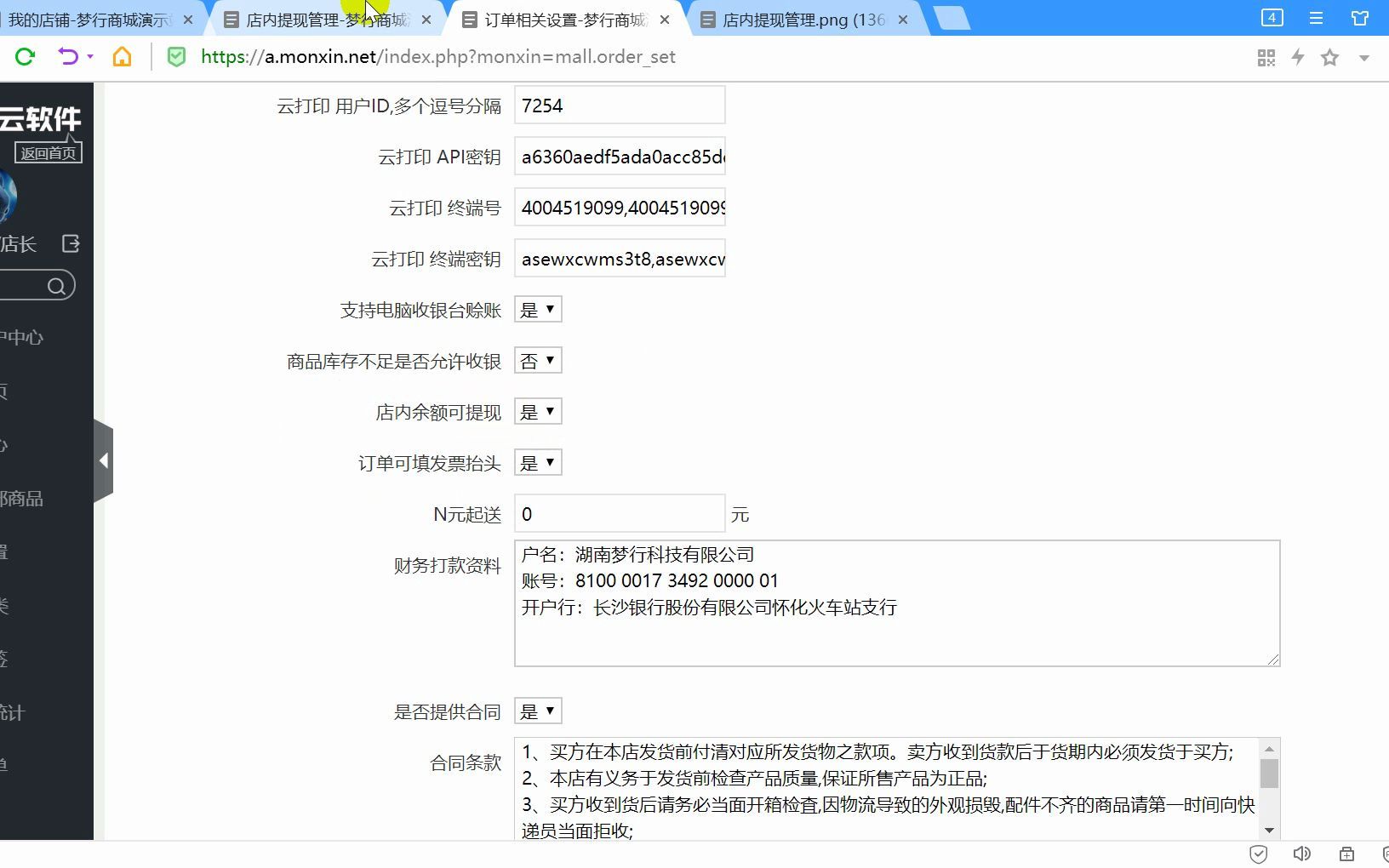
Task: Click the shield icon in status bar
Action: click(x=1259, y=854)
